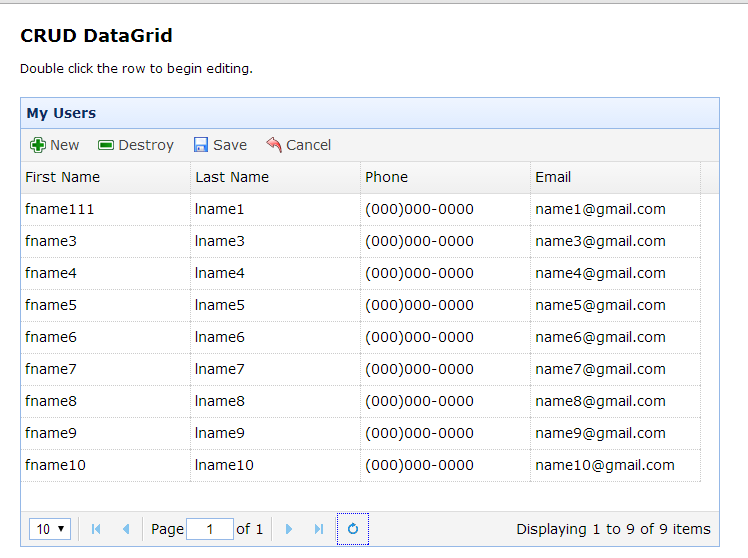
Task: Click the Save floppy disk icon
Action: tap(201, 145)
